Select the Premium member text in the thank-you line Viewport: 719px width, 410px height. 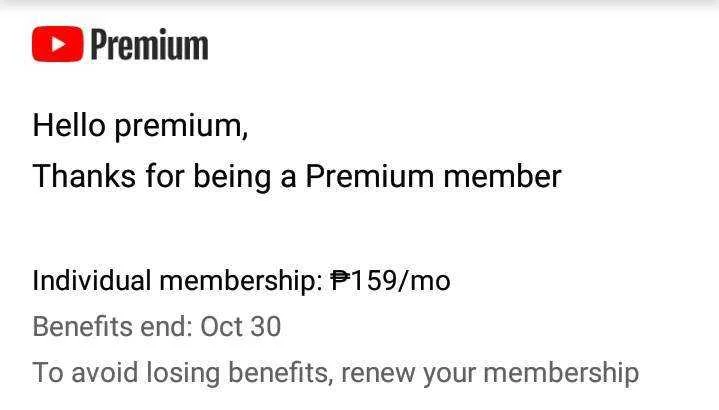433,176
